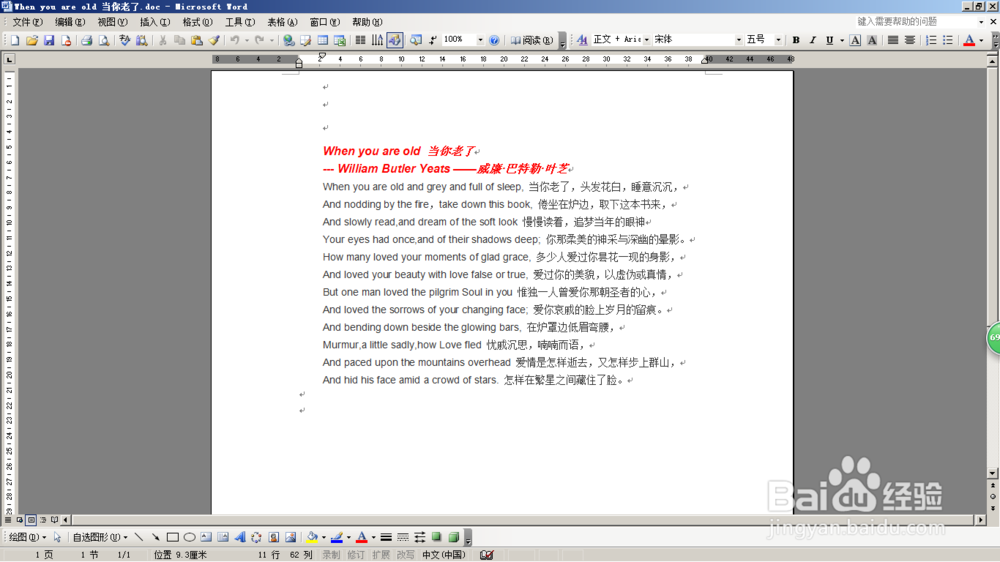Open the 插入 menu

tap(154, 22)
